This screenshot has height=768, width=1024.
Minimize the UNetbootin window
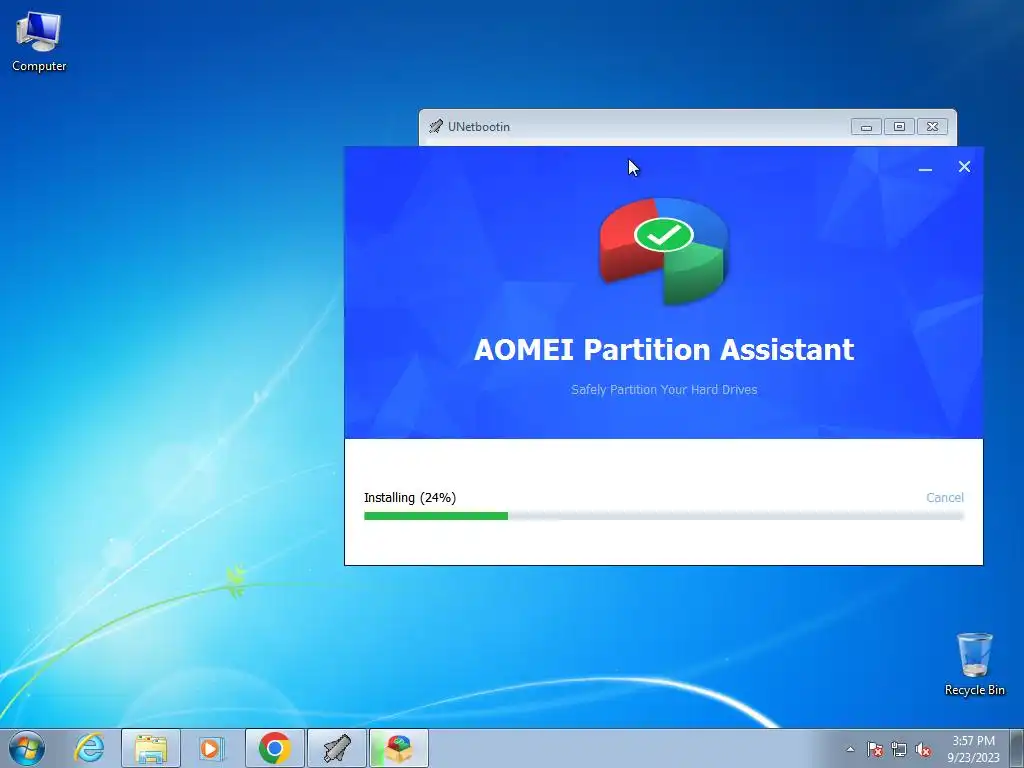866,127
